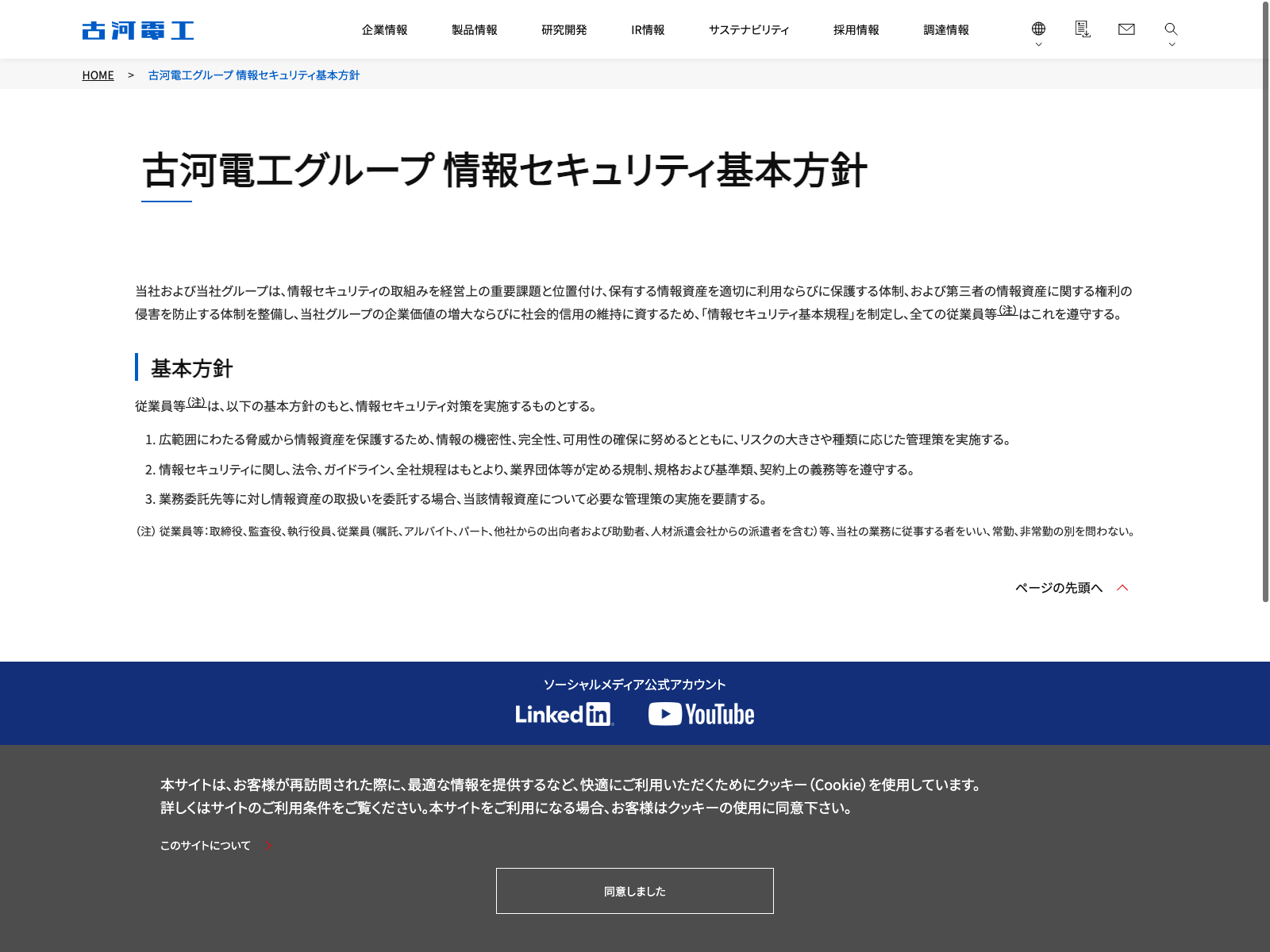This screenshot has width=1270, height=952.
Task: Click the magnifying glass search icon
Action: [x=1171, y=29]
